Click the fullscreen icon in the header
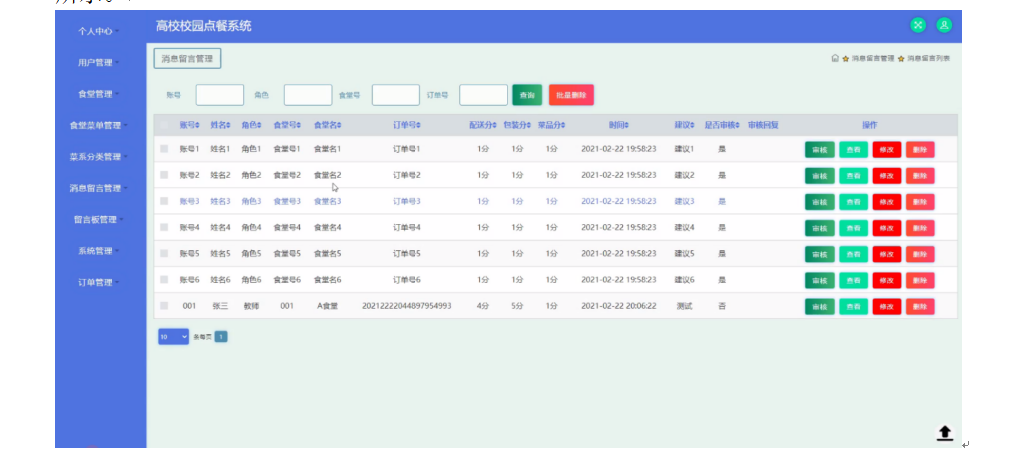Screen dimensions: 1014x453 coord(918,25)
